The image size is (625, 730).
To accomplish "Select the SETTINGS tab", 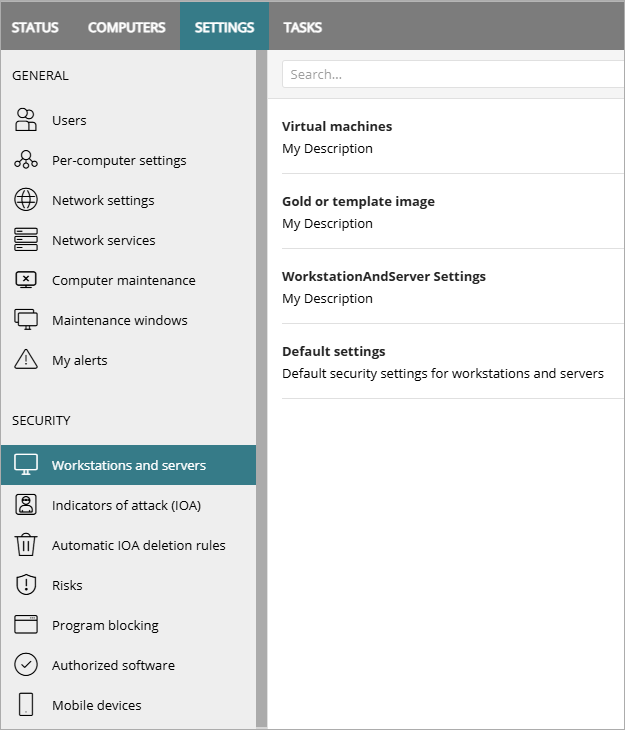I will click(x=224, y=27).
